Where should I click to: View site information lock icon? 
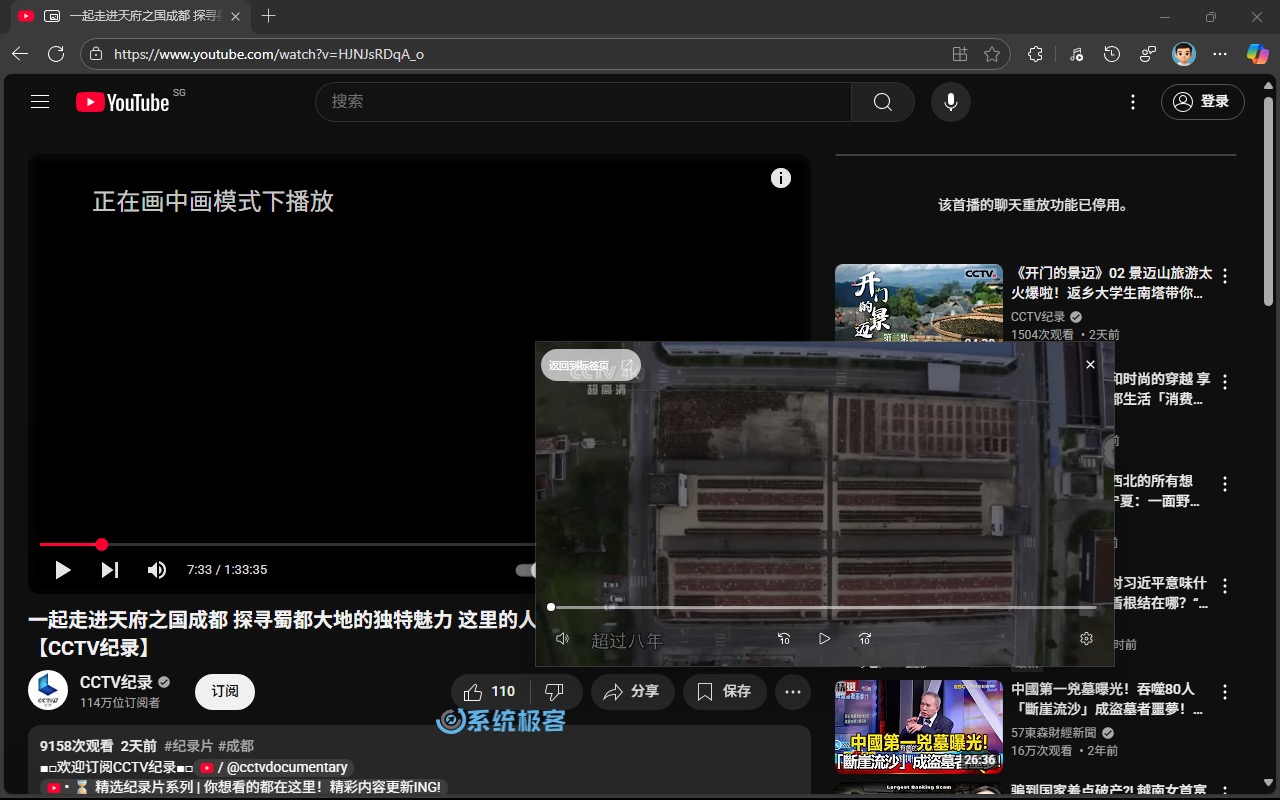pyautogui.click(x=96, y=54)
